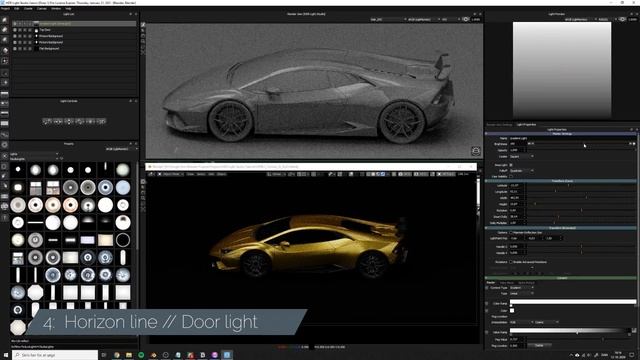The height and width of the screenshot is (360, 640).
Task: Open the gradient Type Linear dropdown
Action: [522, 293]
